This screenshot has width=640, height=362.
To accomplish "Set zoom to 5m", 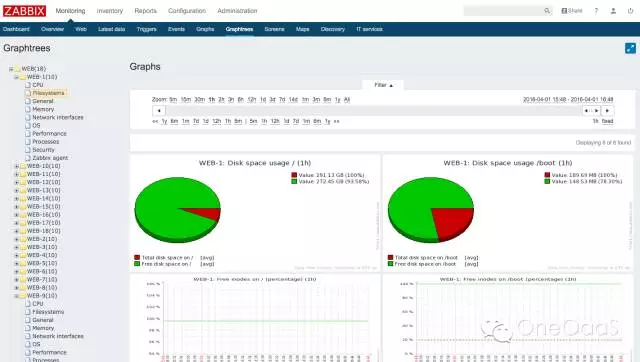I will point(173,100).
